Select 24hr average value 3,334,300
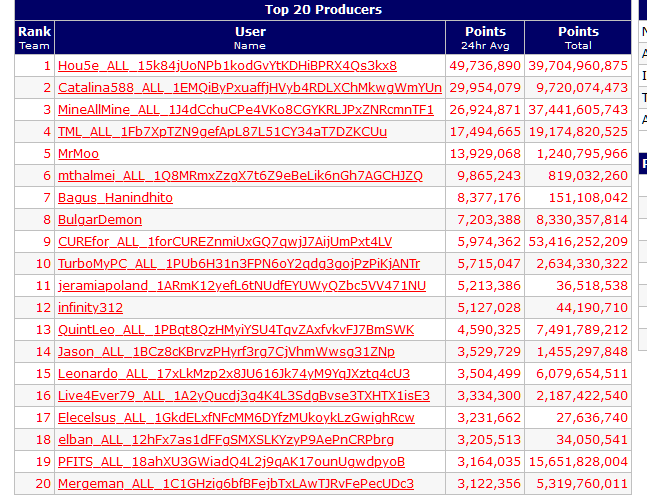647x501 pixels. click(489, 396)
